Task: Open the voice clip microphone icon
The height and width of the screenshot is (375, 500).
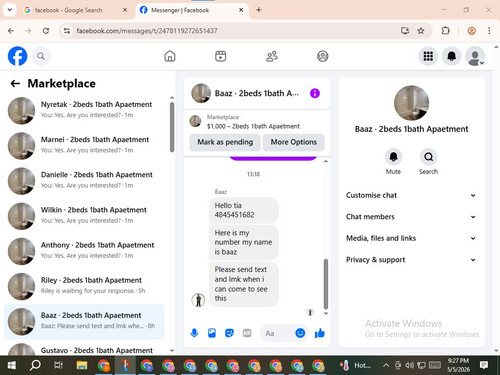Action: [x=194, y=333]
